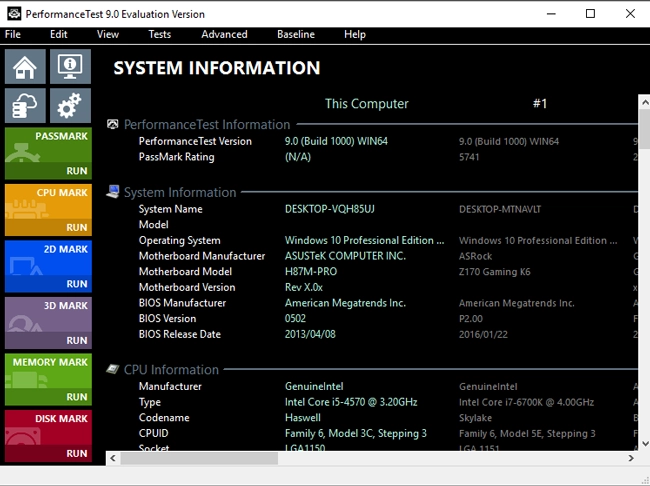Go to the Home screen icon
Viewport: 650px width, 486px height.
(25, 67)
